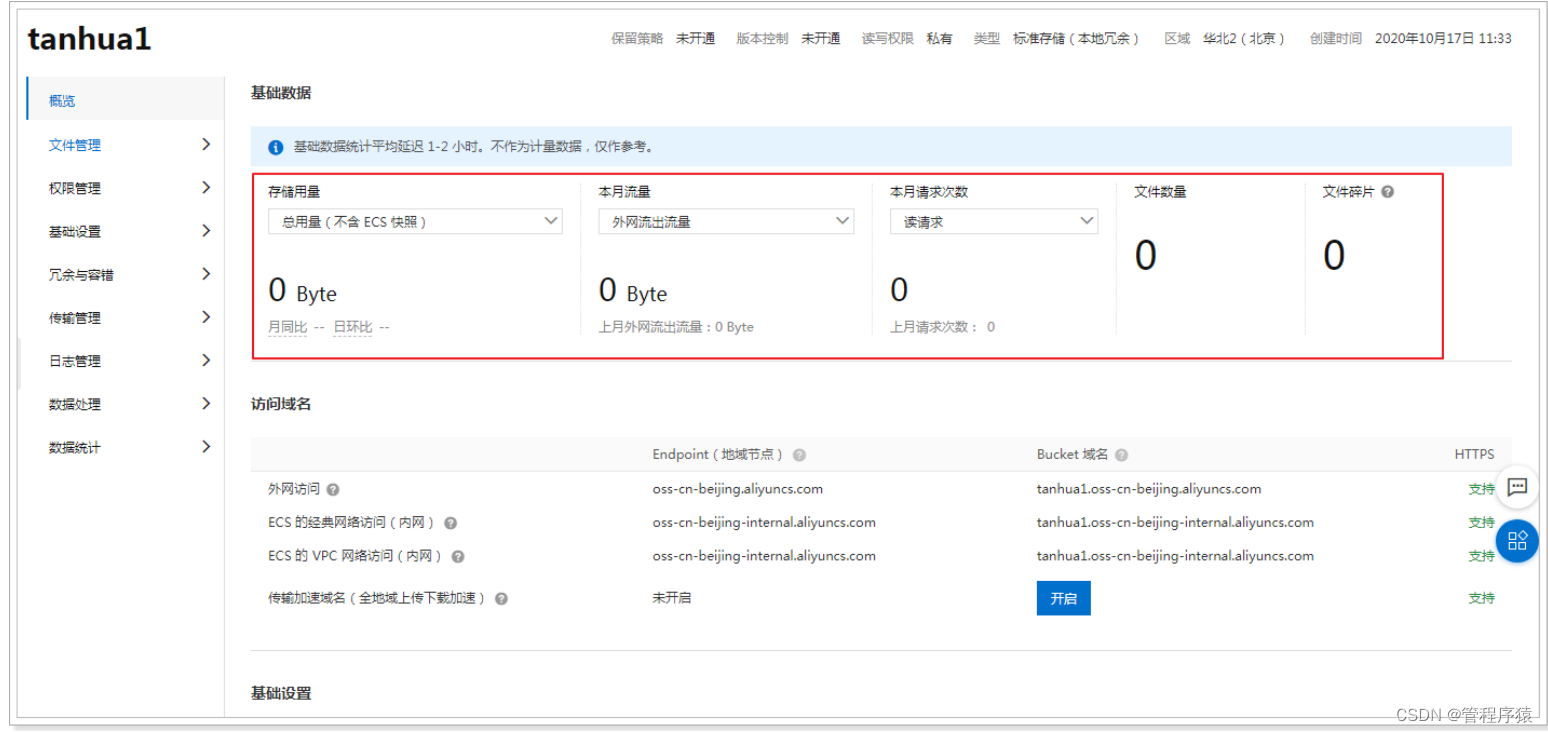Open the 读请求 dropdown
Screen dimensions: 1548x733
coord(994,221)
